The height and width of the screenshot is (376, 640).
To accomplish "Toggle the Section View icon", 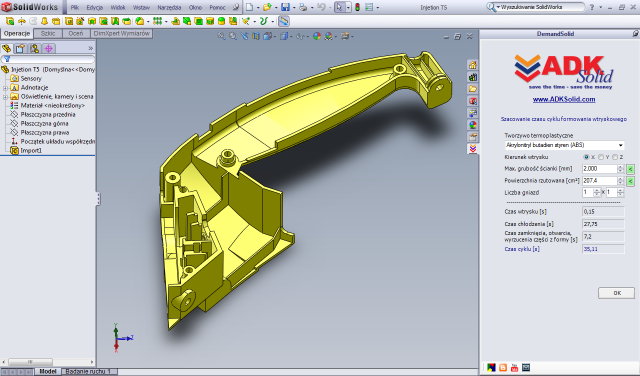I will 256,36.
